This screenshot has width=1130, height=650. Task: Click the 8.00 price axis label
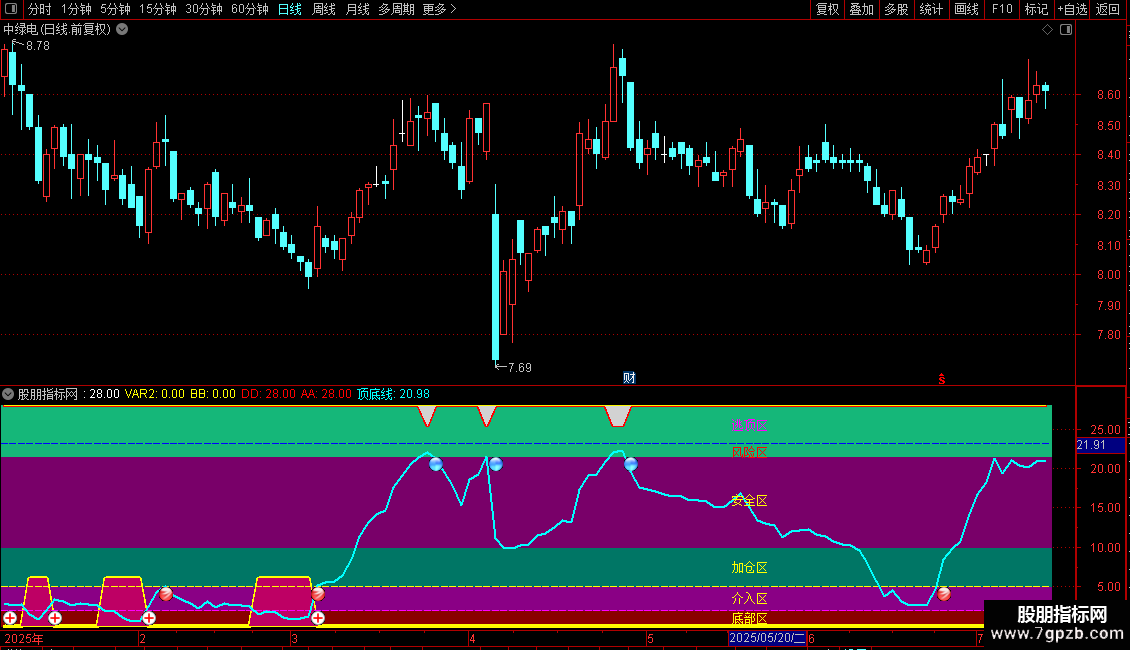[x=1108, y=275]
